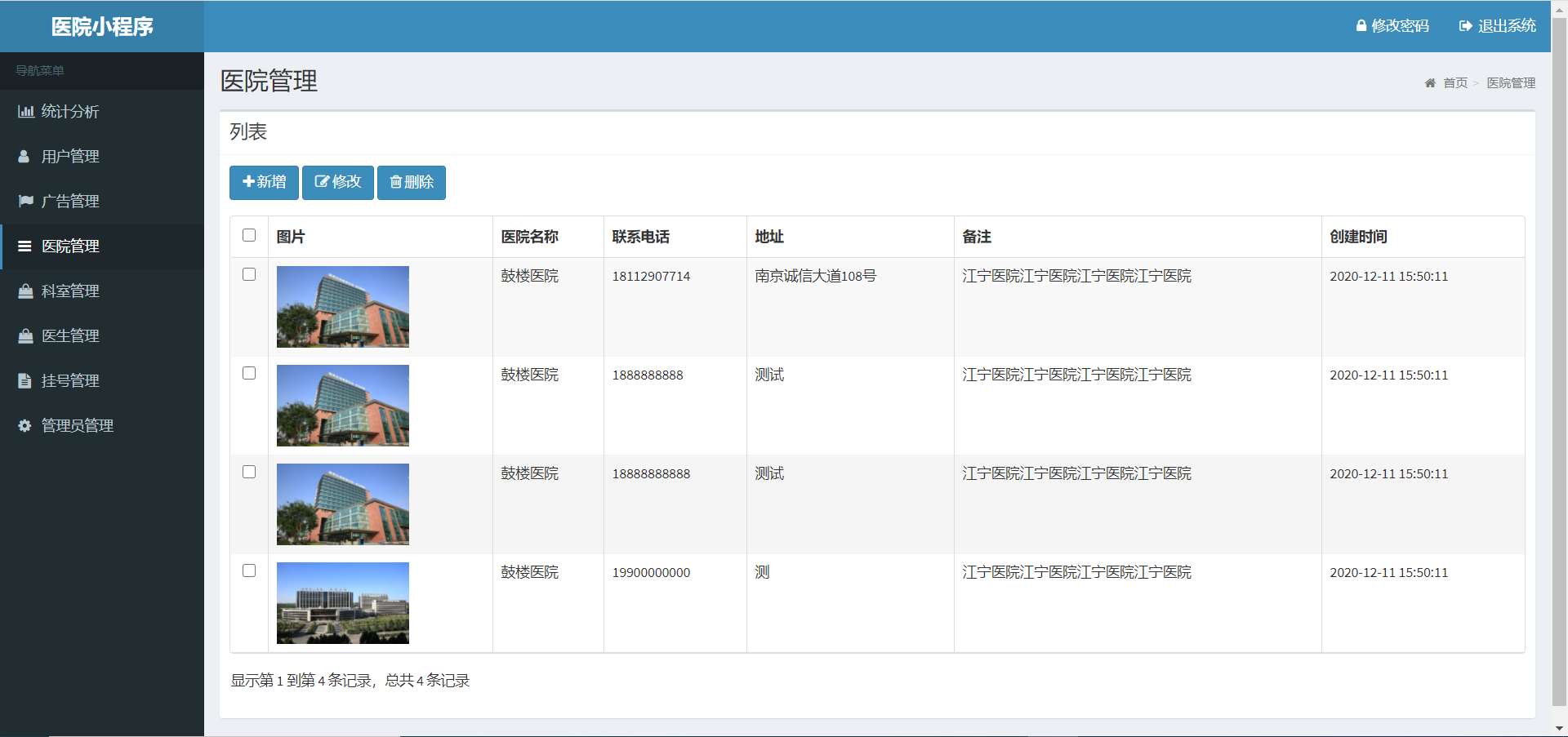
Task: Click the sign-out icon for 退出系统
Action: pyautogui.click(x=1466, y=26)
